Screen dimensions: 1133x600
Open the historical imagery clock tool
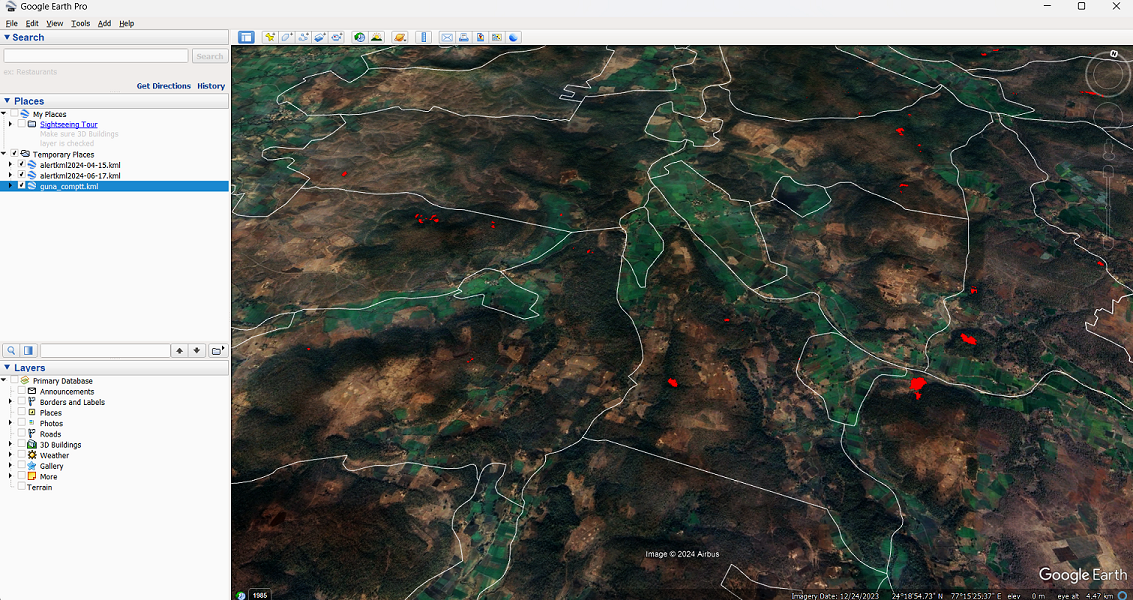[359, 37]
